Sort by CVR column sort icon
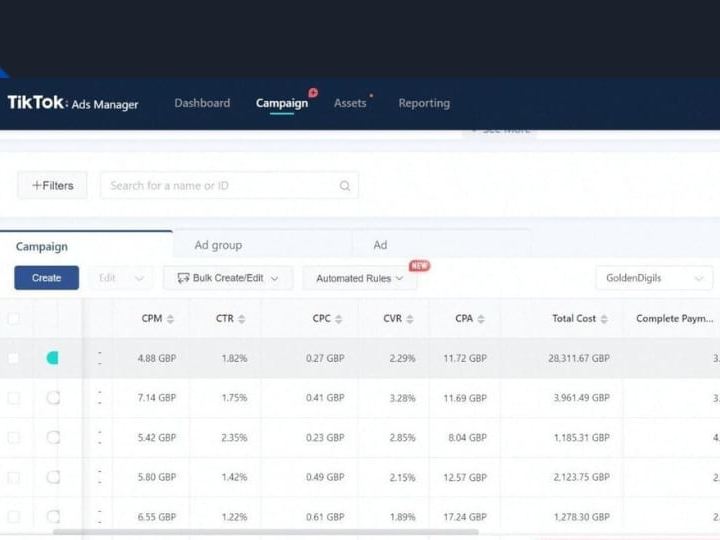Image resolution: width=720 pixels, height=540 pixels. point(410,319)
